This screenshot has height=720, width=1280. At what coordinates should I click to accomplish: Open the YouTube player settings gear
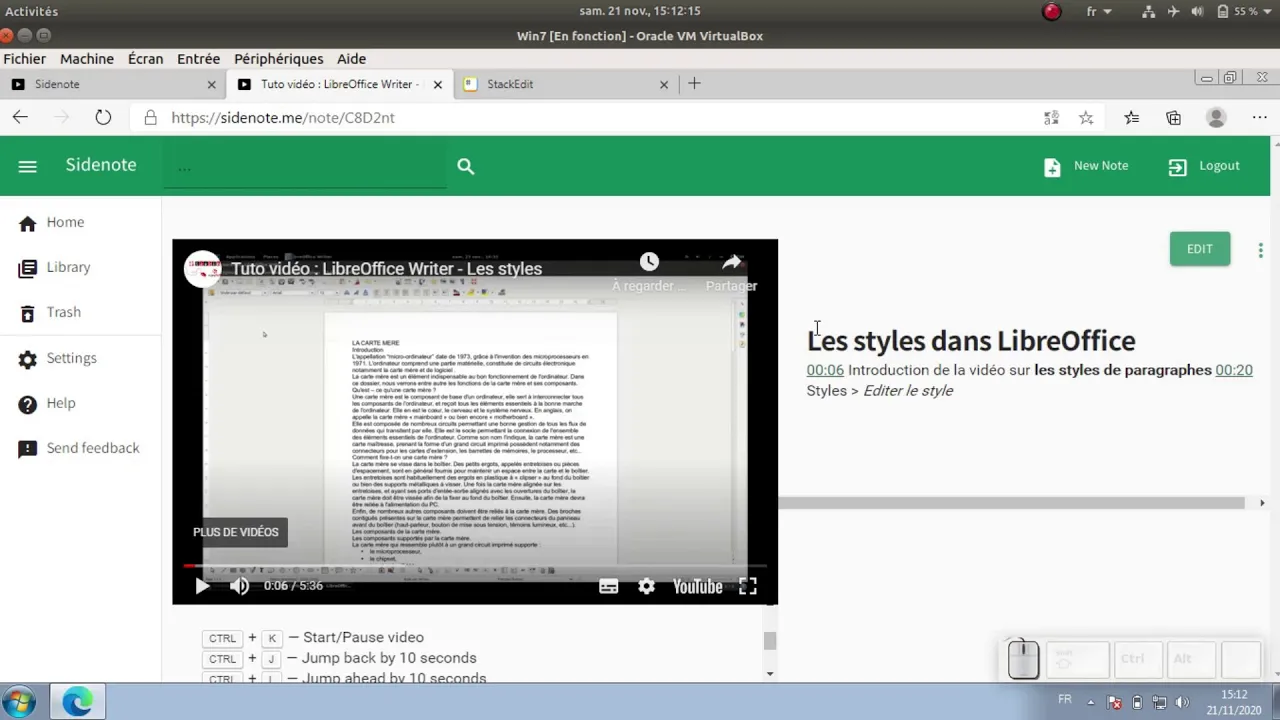(646, 587)
